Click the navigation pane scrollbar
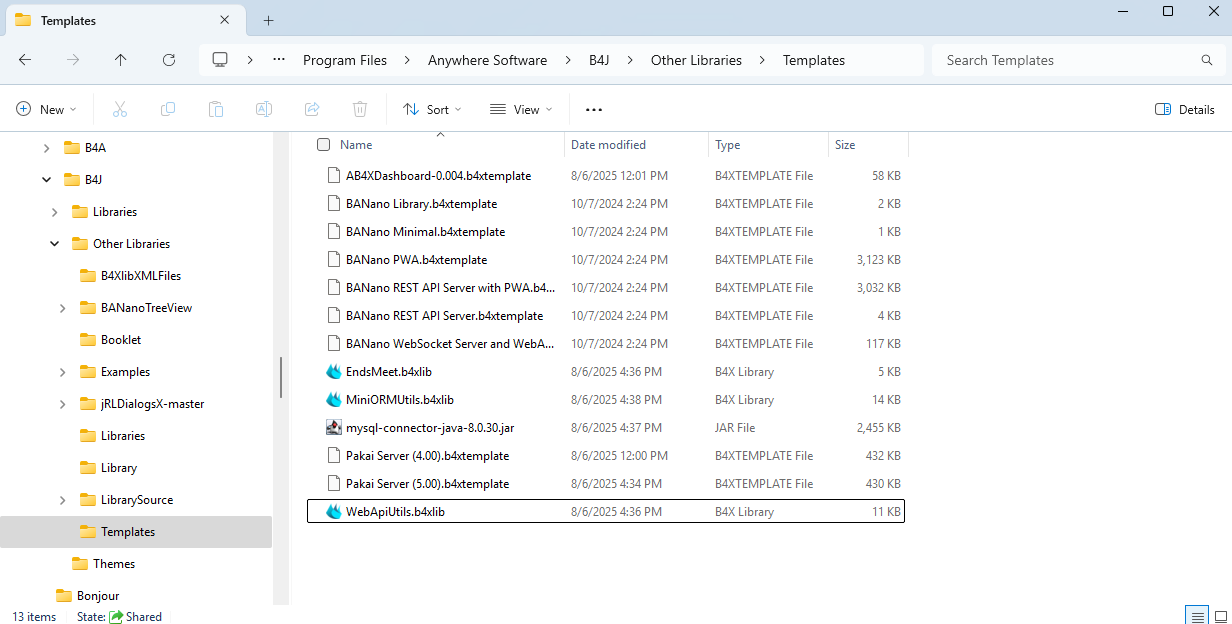 [x=281, y=377]
